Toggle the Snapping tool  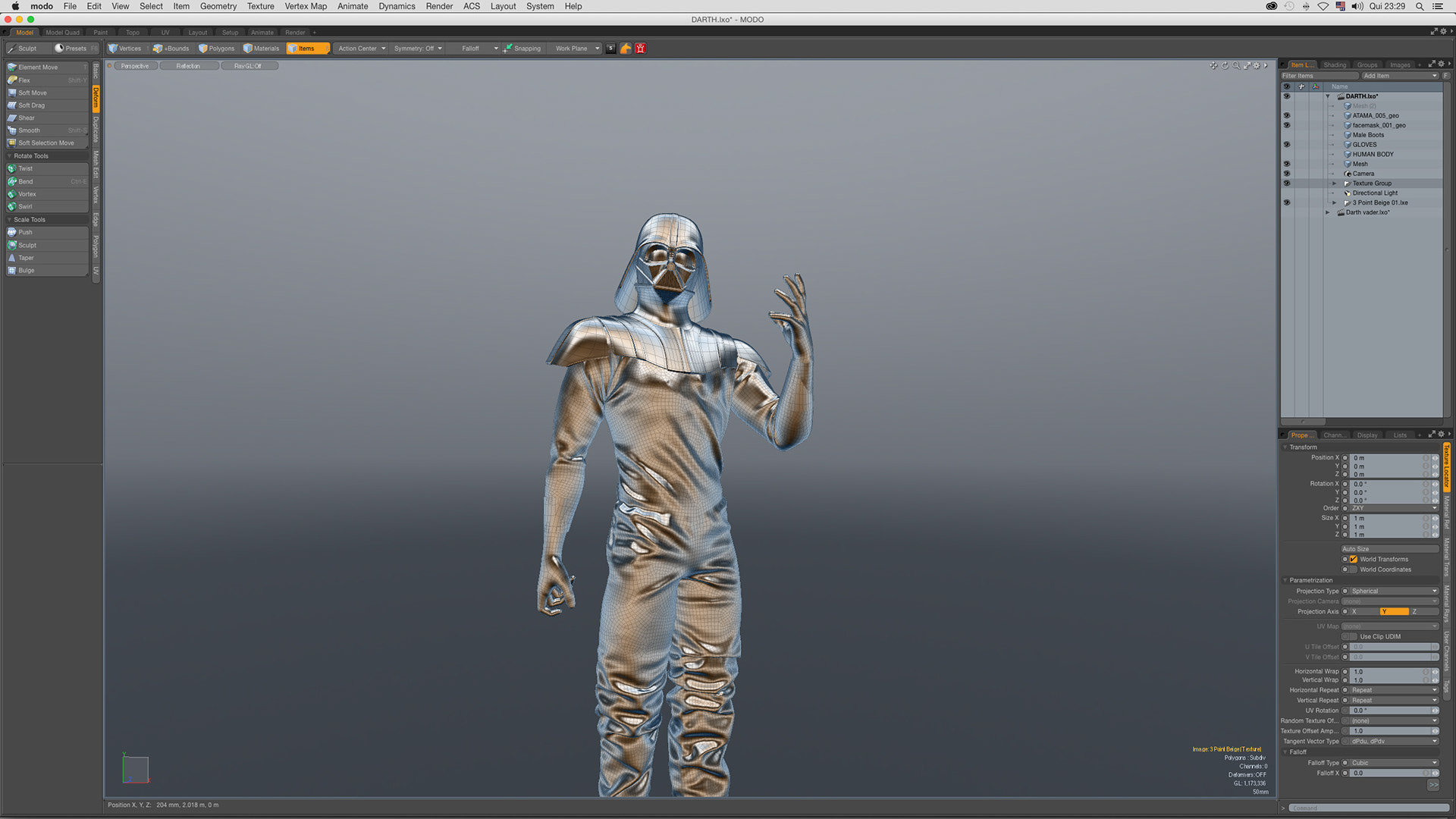(522, 49)
